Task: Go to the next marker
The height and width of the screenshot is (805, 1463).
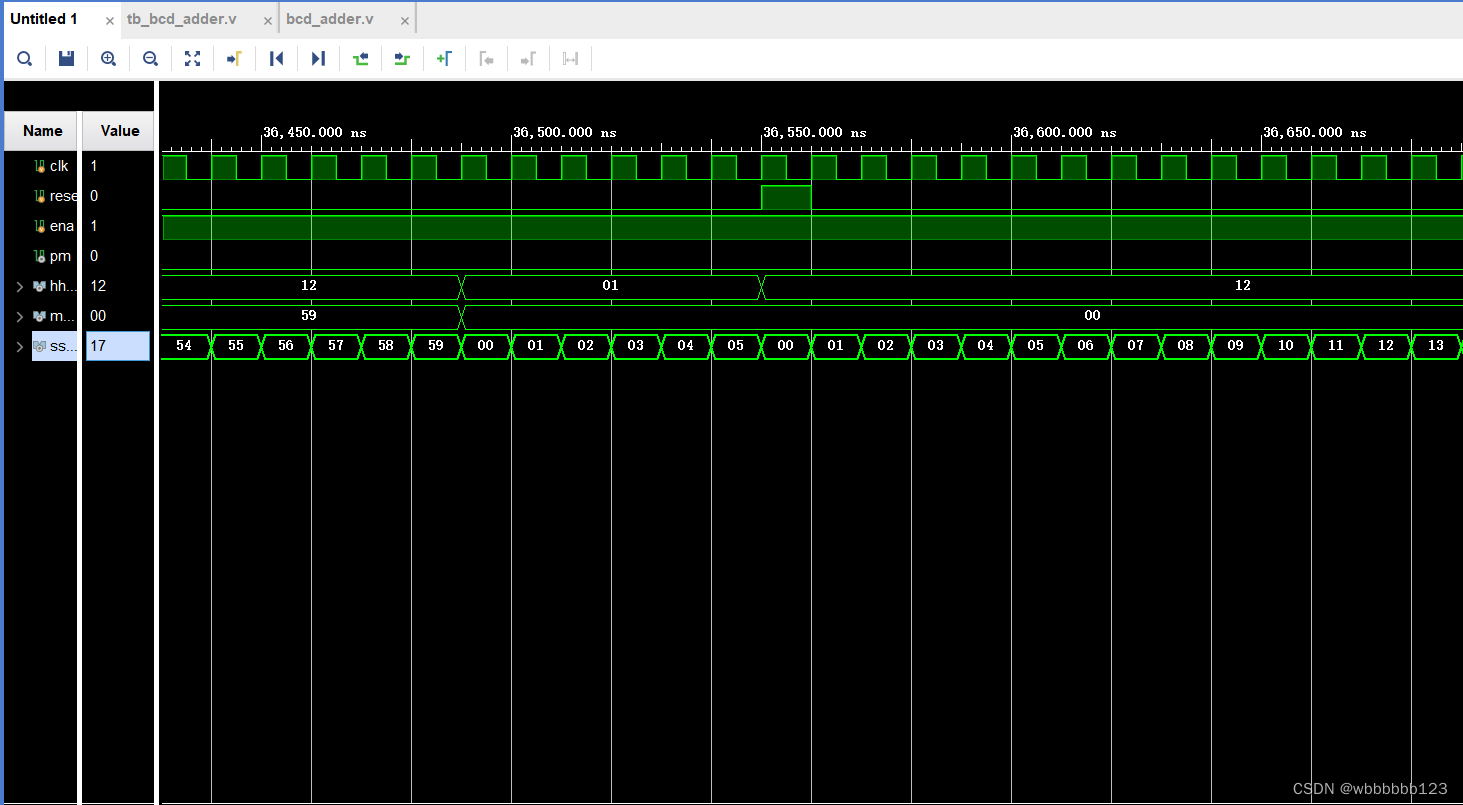Action: pos(528,59)
